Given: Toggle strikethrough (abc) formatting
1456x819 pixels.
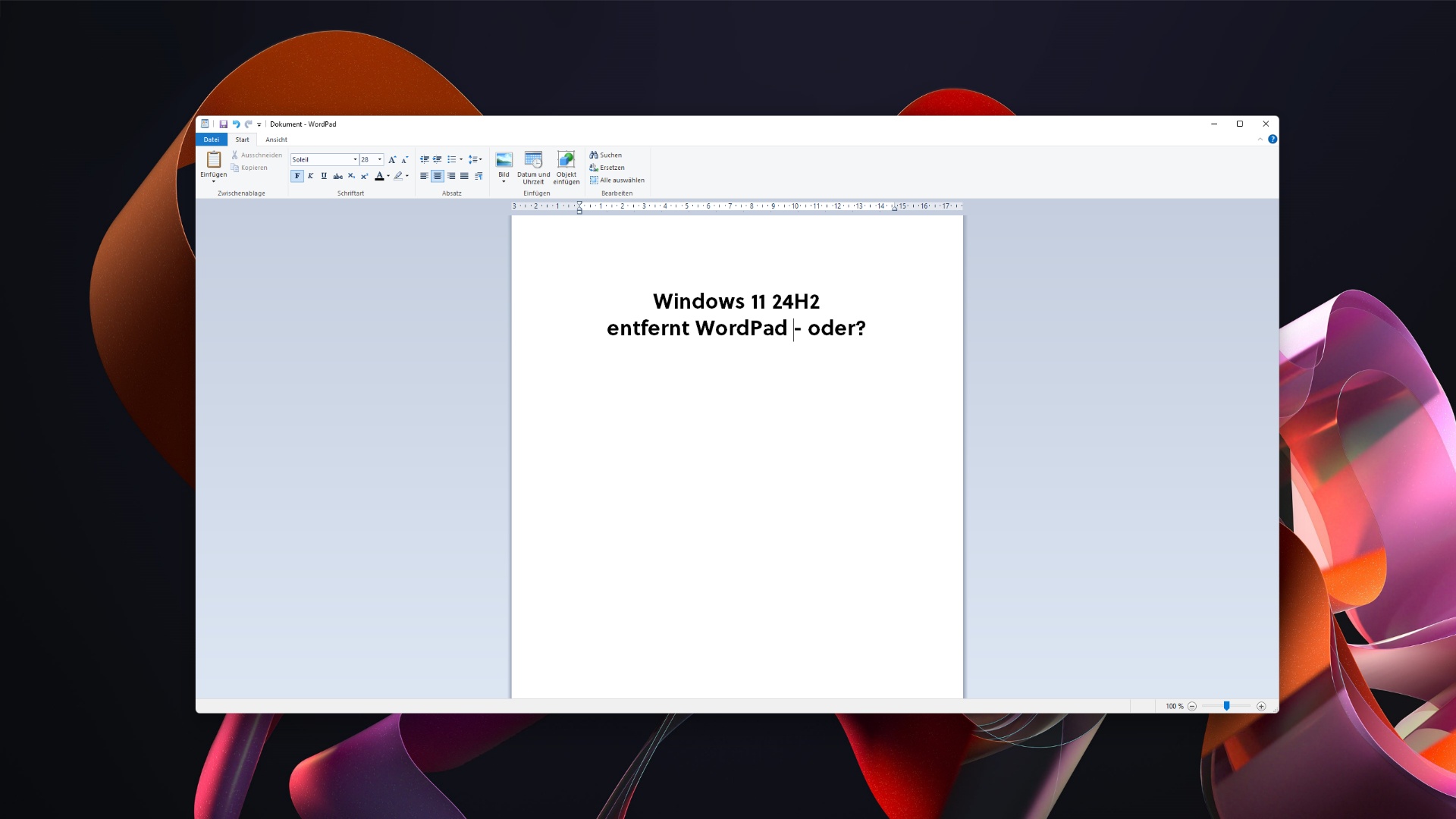Looking at the screenshot, I should pyautogui.click(x=337, y=176).
